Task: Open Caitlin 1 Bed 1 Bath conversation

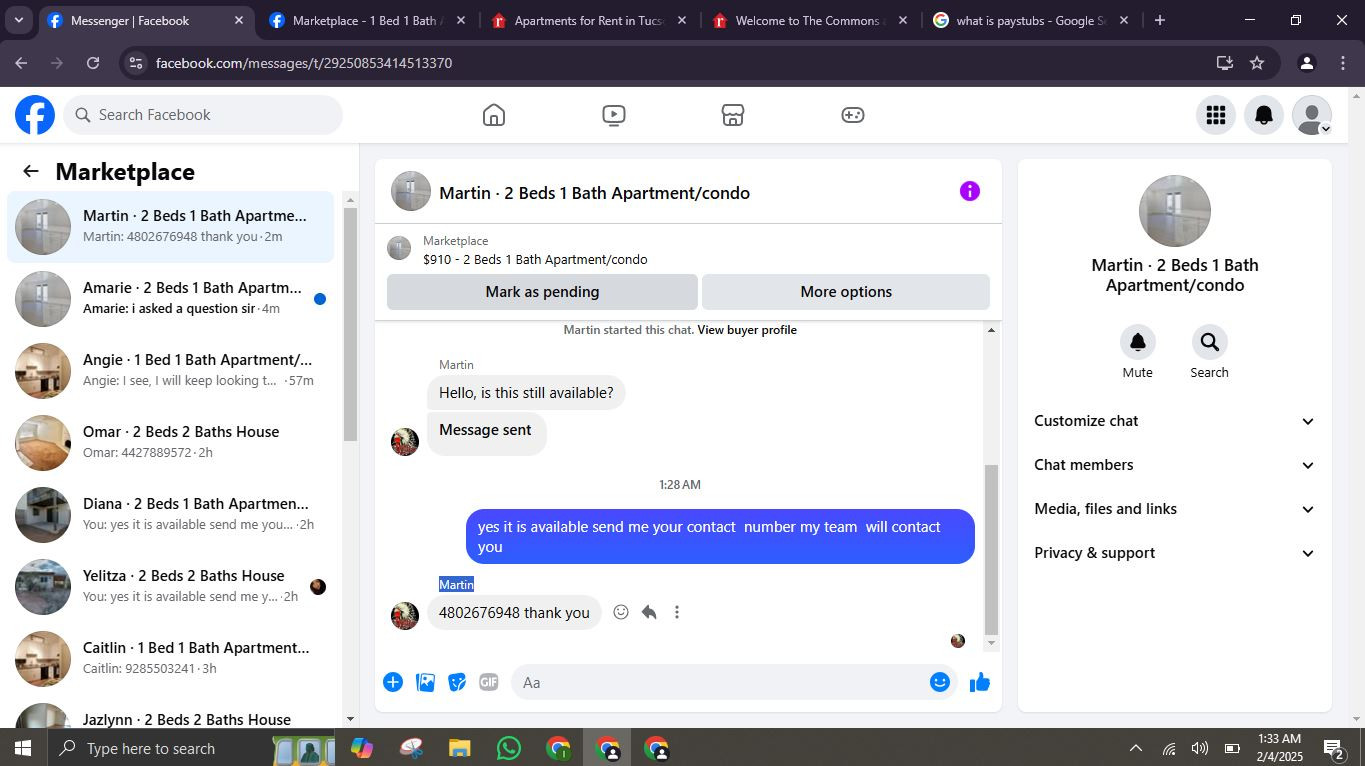Action: (x=171, y=659)
